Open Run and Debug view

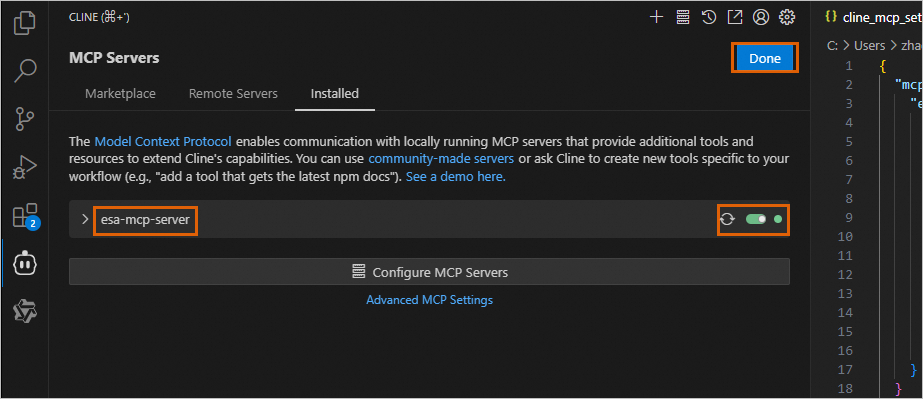pyautogui.click(x=24, y=168)
